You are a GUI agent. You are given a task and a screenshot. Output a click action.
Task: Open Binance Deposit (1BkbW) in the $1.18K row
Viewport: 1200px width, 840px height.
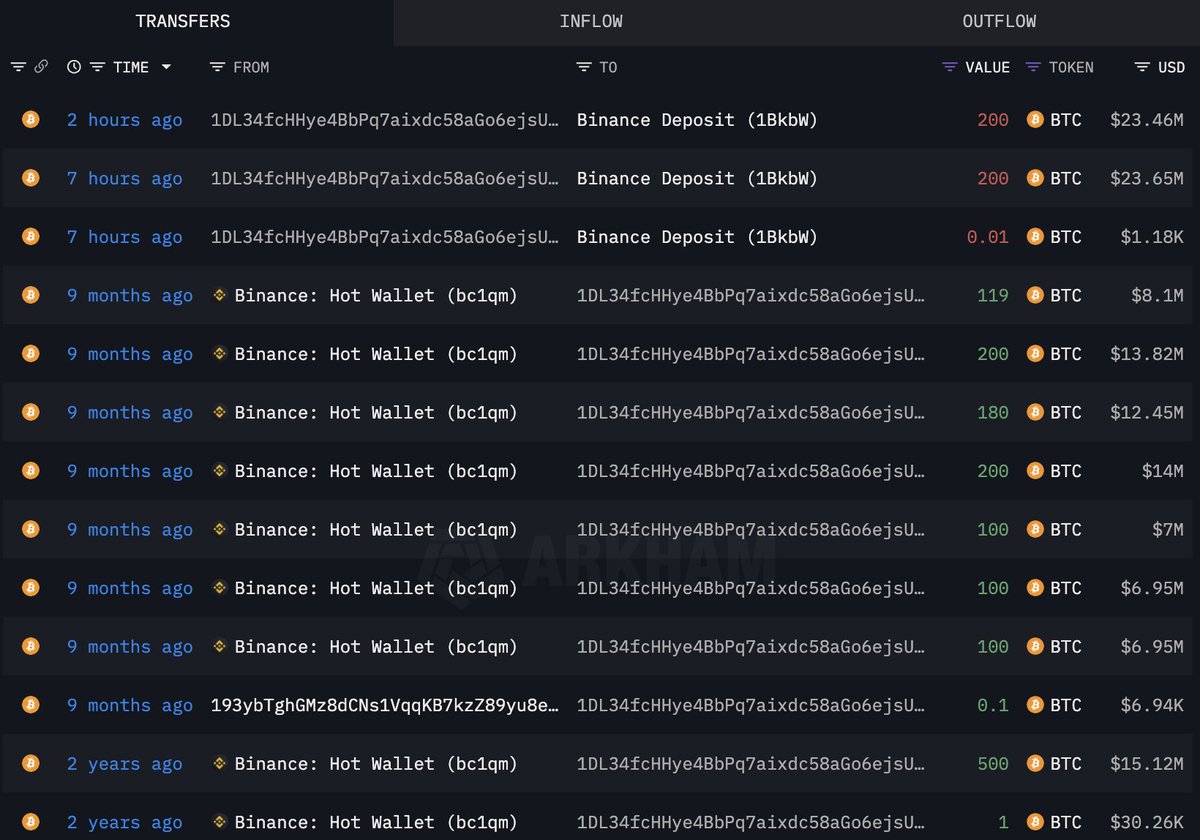pos(697,237)
